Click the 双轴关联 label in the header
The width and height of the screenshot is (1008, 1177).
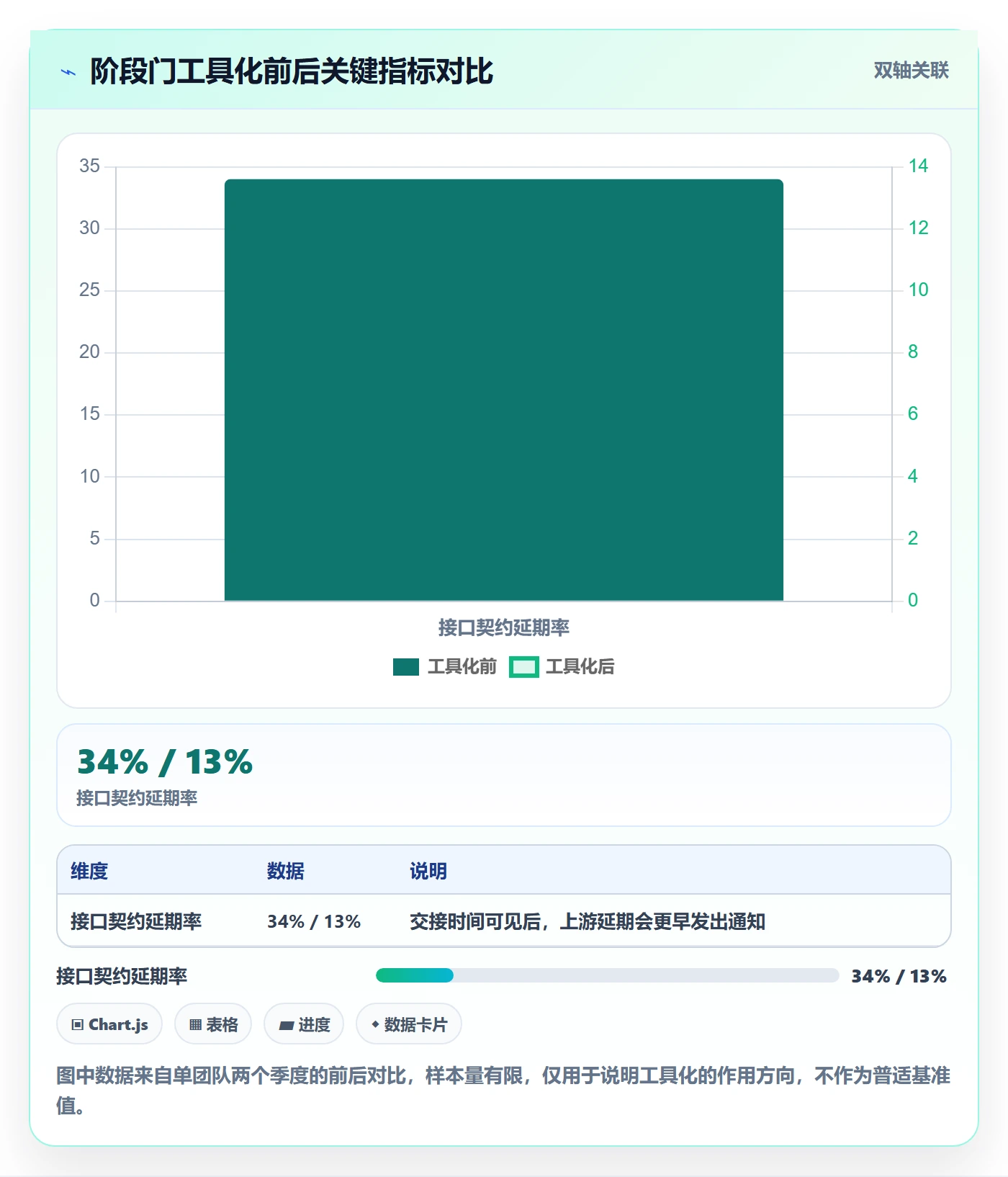pyautogui.click(x=911, y=70)
